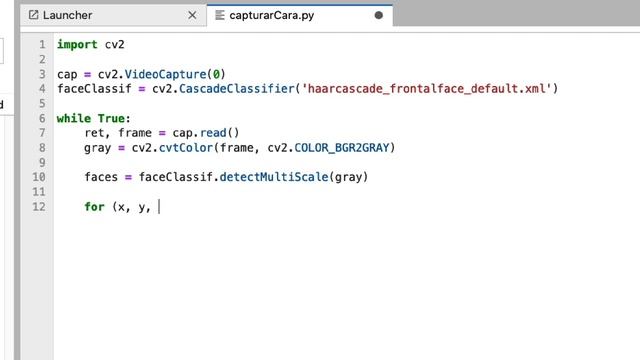
Task: Click 'read' method on line 7
Action: (x=213, y=133)
